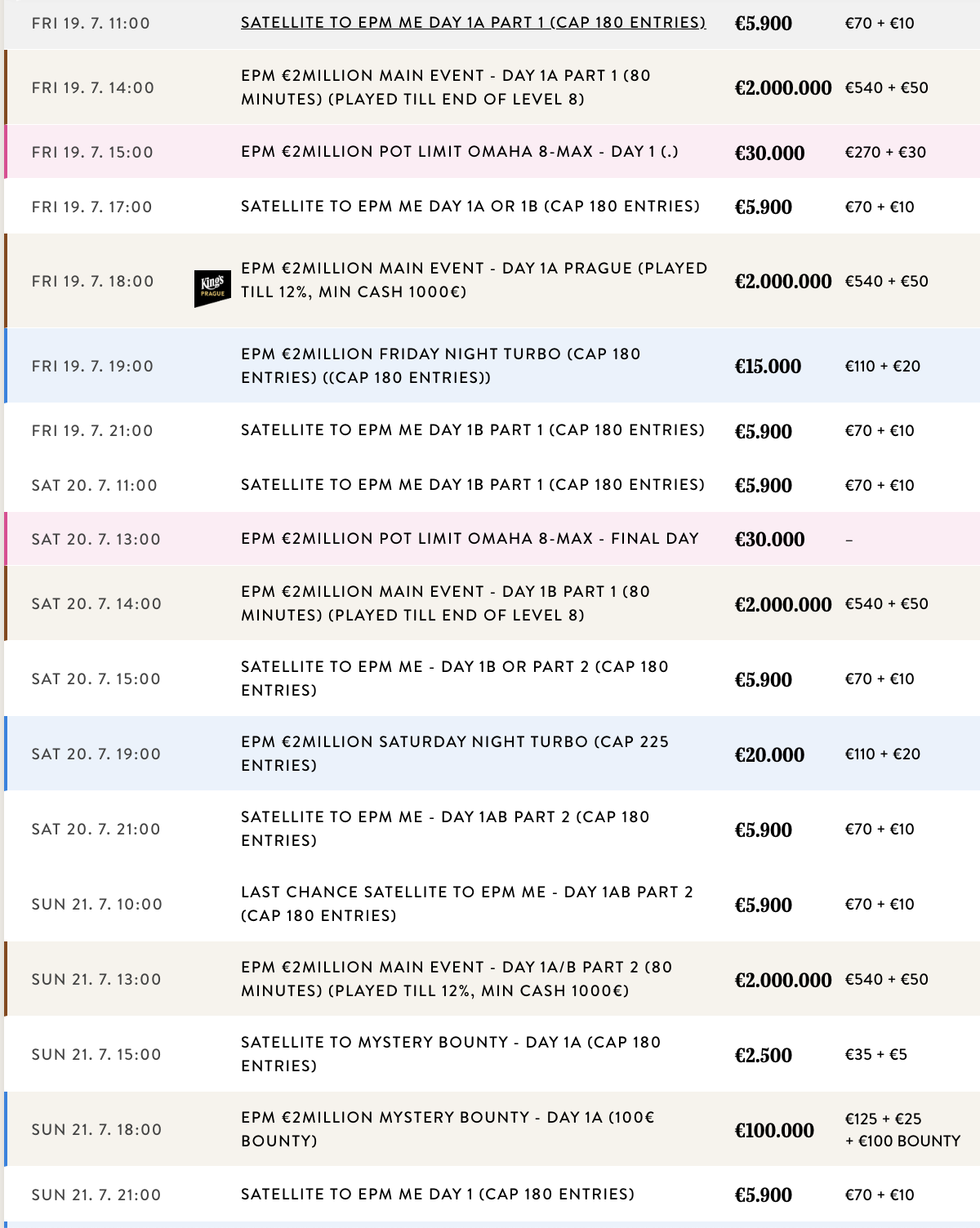Open the Friday Night Turbo event
Image resolution: width=980 pixels, height=1228 pixels.
[440, 366]
